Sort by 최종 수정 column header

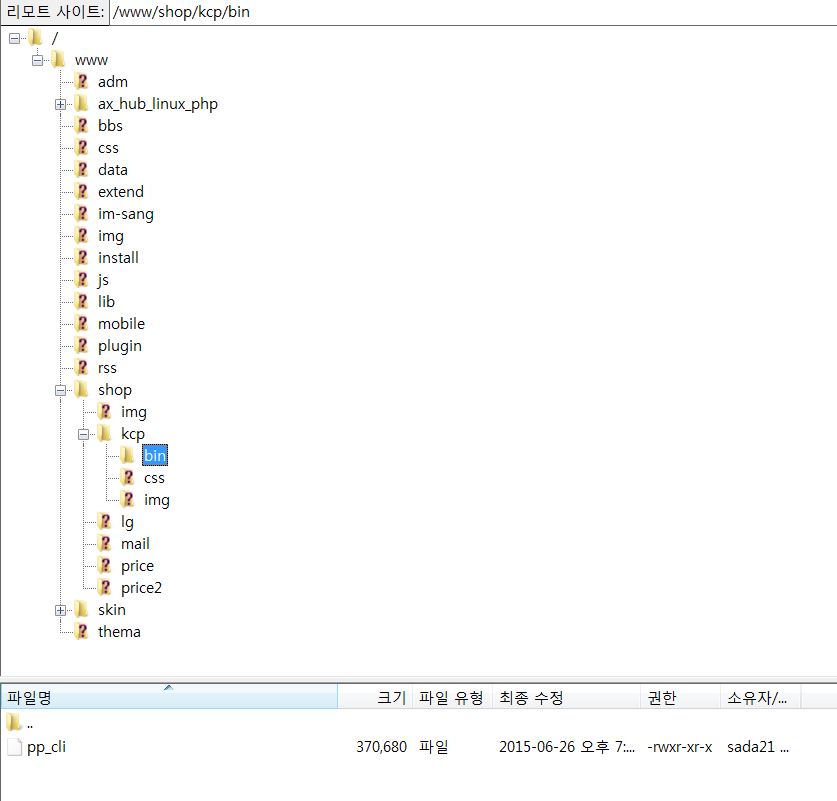[566, 697]
